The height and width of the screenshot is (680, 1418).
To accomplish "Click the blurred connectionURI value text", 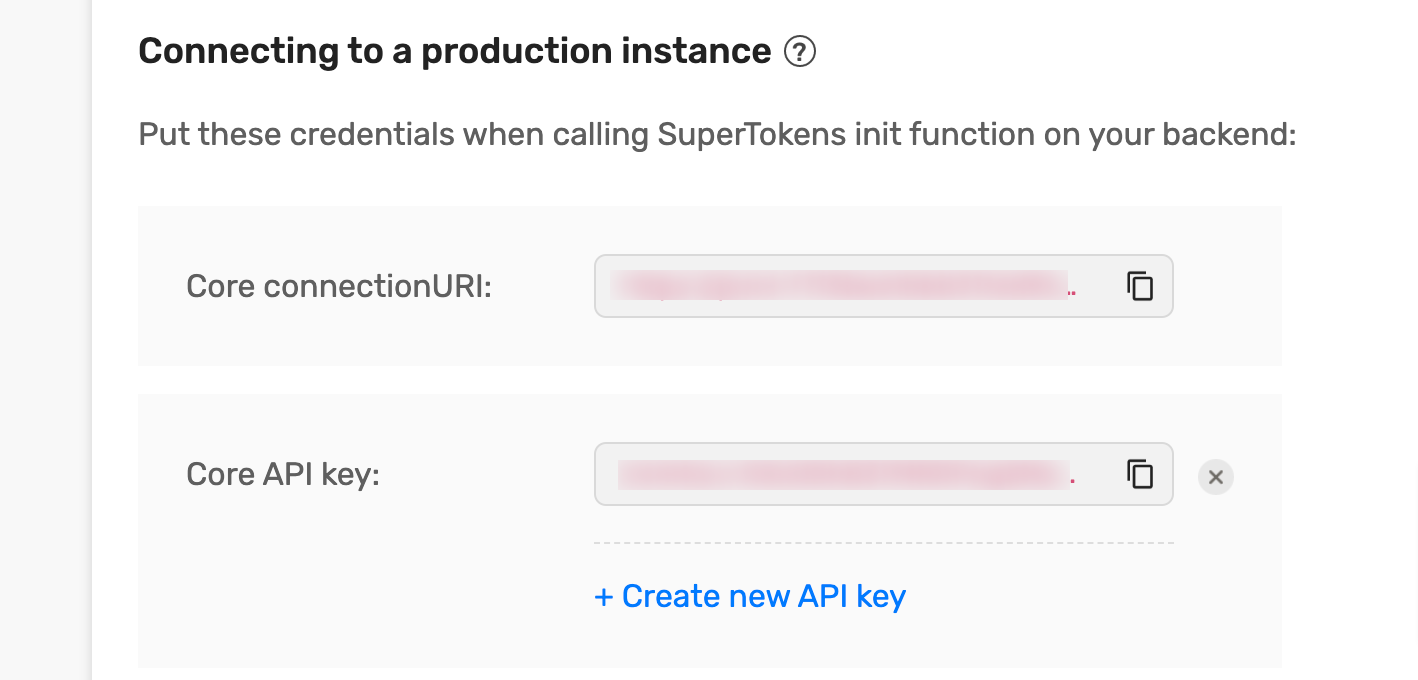I will (x=838, y=285).
